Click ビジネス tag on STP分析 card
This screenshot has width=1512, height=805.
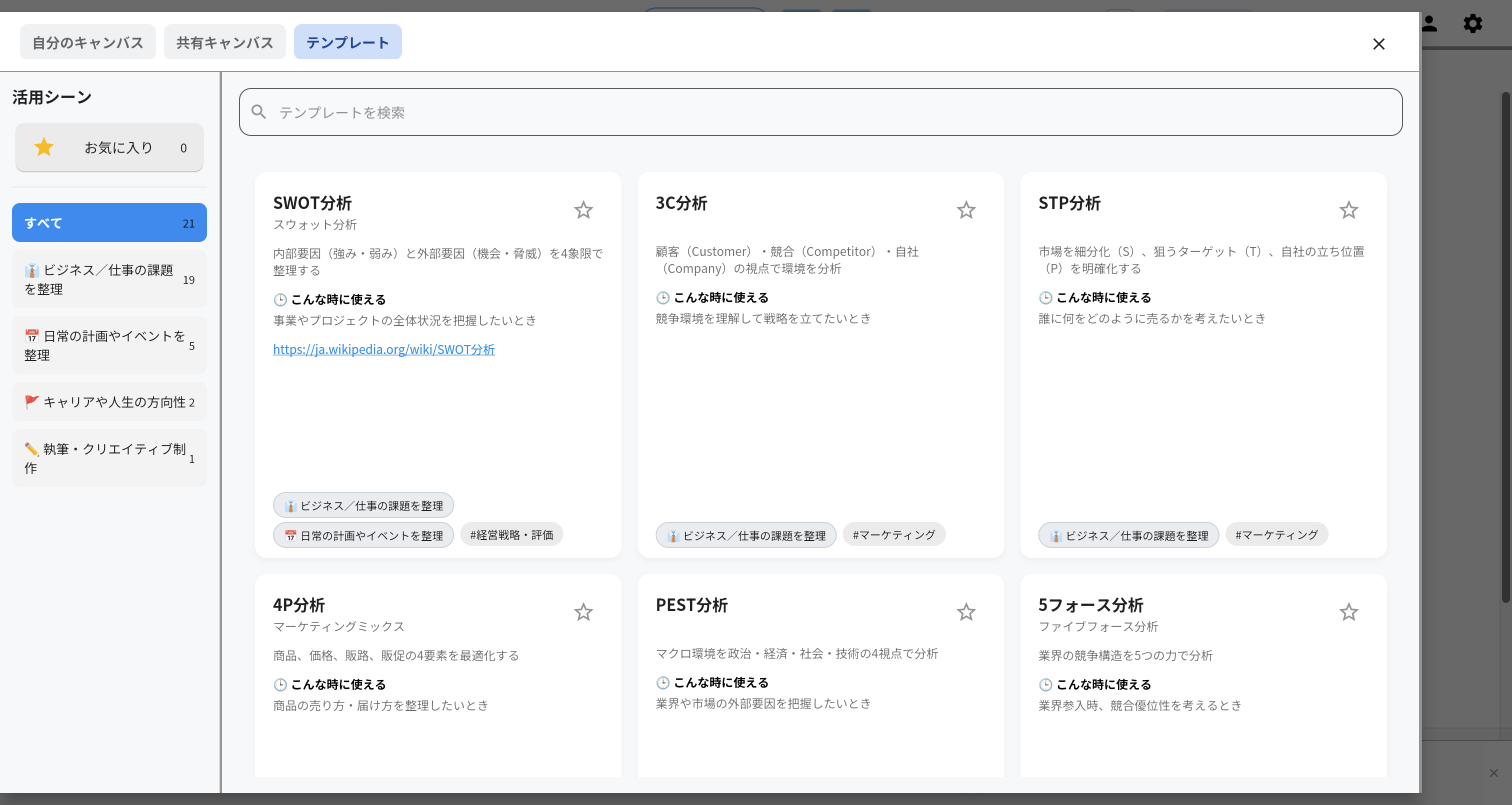(x=1129, y=535)
